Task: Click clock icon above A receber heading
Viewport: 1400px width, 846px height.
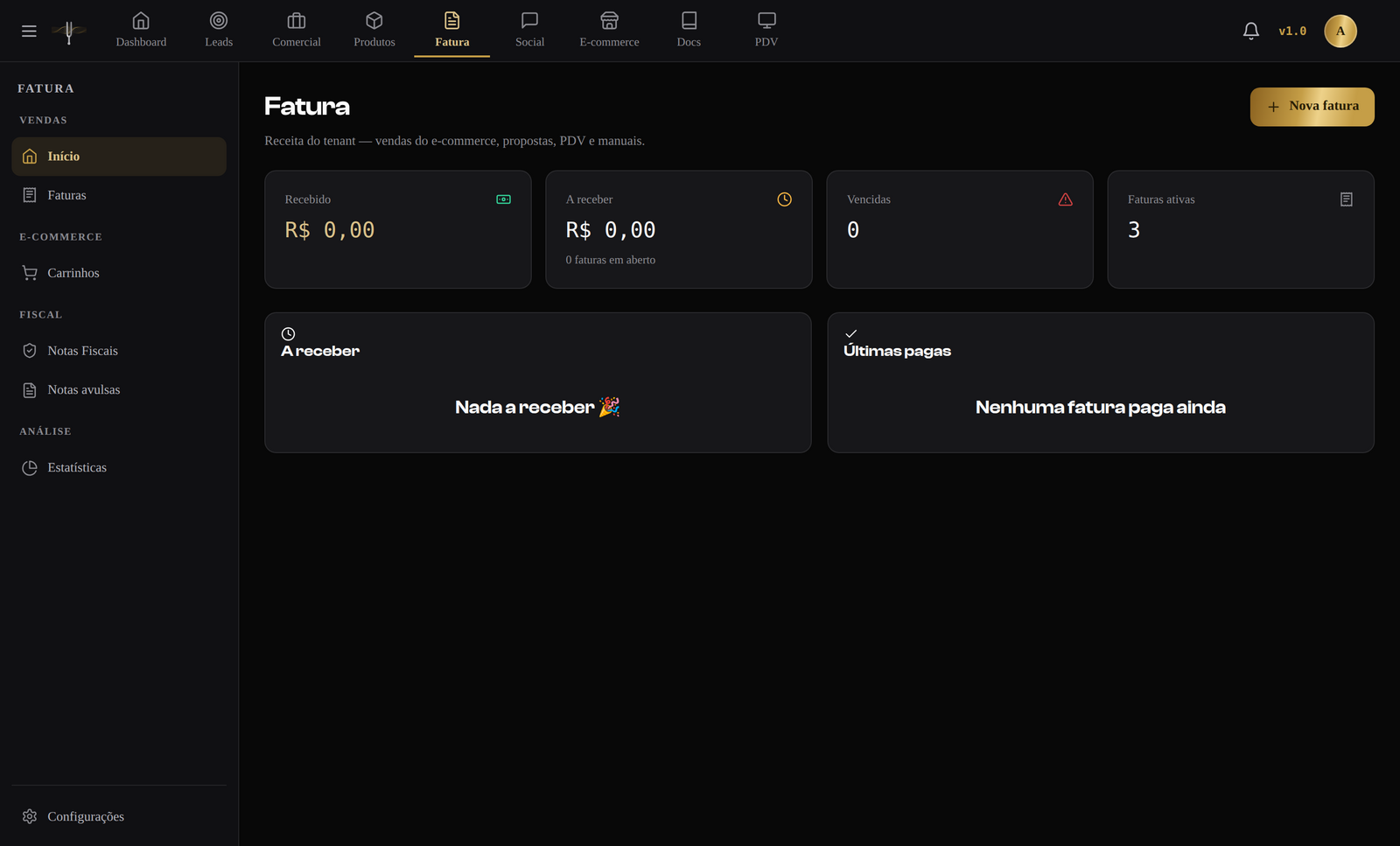Action: tap(288, 334)
